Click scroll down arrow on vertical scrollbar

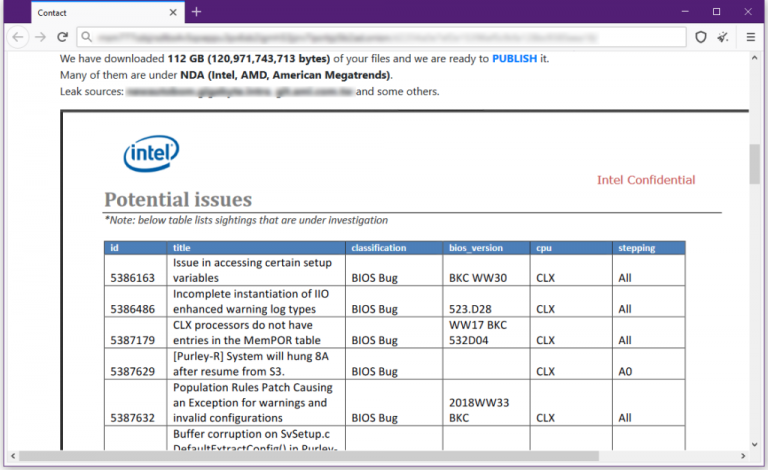coord(756,443)
